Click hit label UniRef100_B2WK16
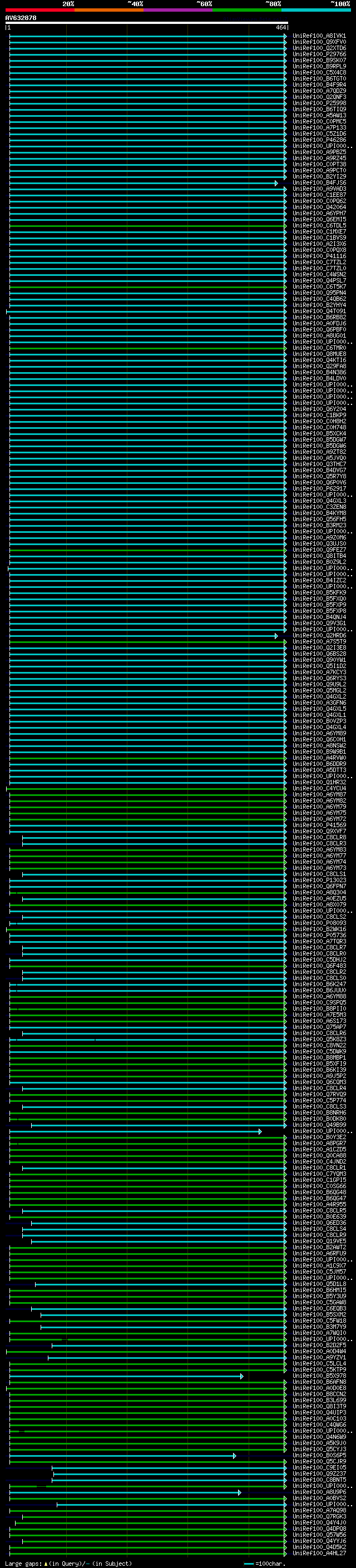 (x=319, y=929)
